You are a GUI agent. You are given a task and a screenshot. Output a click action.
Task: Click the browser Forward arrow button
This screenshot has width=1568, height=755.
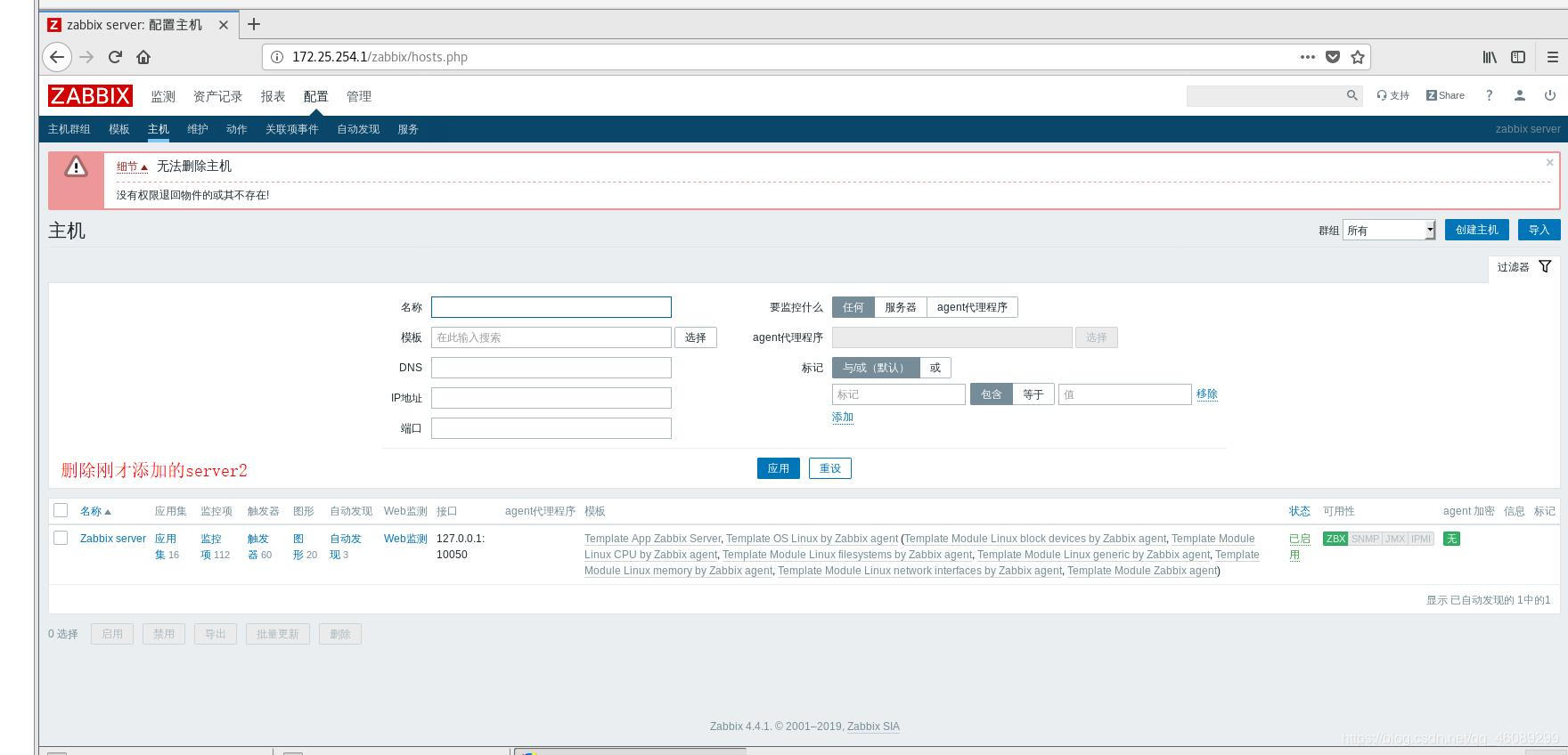pyautogui.click(x=86, y=57)
